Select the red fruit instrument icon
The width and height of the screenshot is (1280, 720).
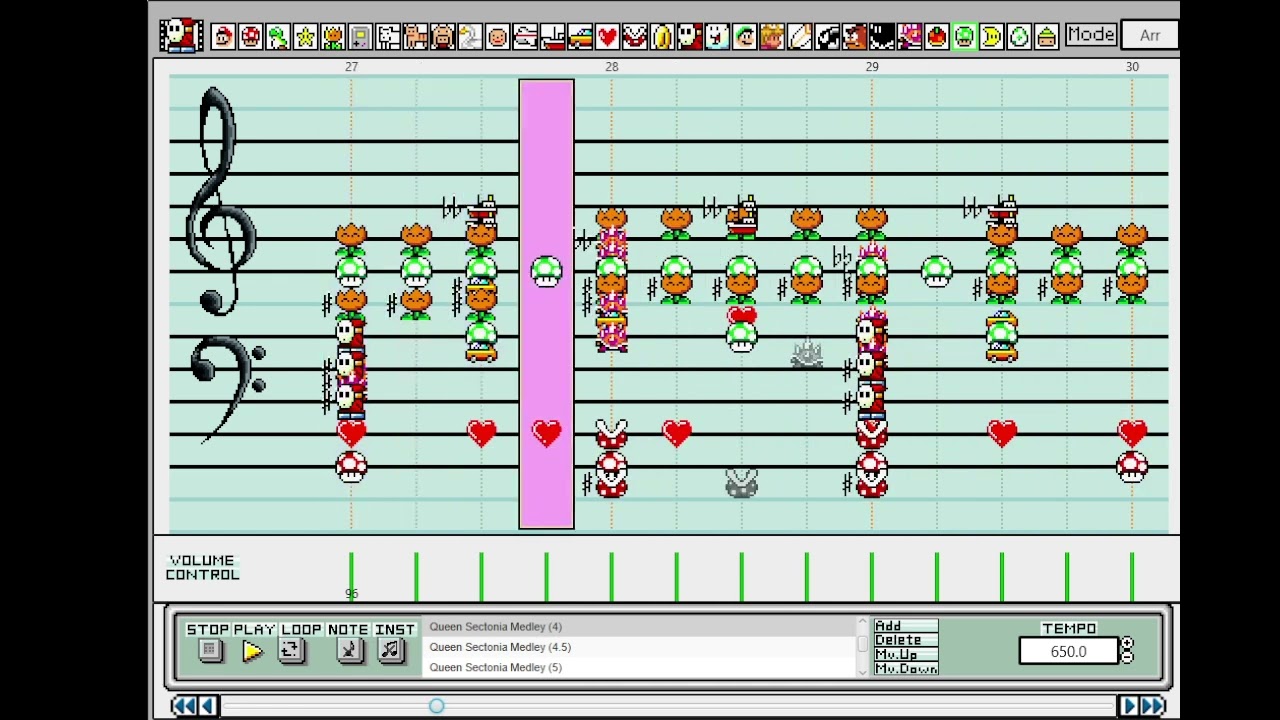pyautogui.click(x=937, y=36)
